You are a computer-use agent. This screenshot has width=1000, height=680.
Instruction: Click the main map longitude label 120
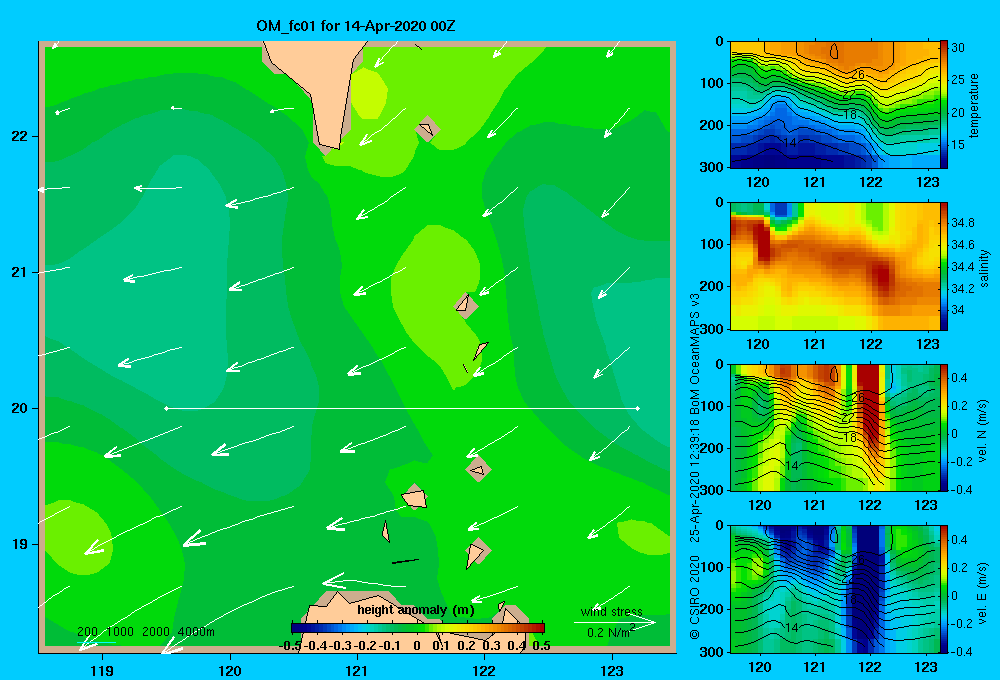(x=230, y=670)
